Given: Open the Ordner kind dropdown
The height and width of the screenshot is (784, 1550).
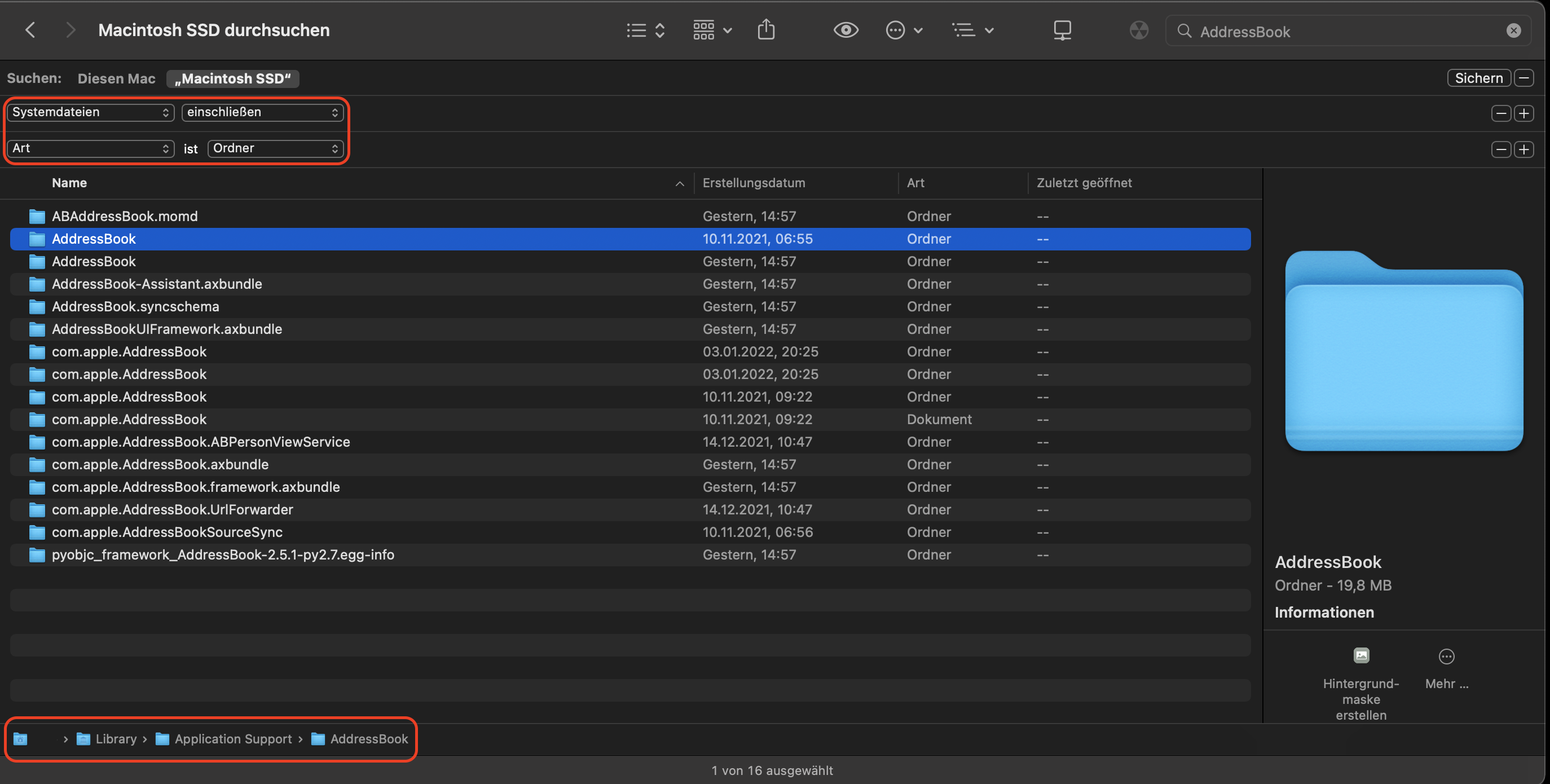Looking at the screenshot, I should coord(275,148).
